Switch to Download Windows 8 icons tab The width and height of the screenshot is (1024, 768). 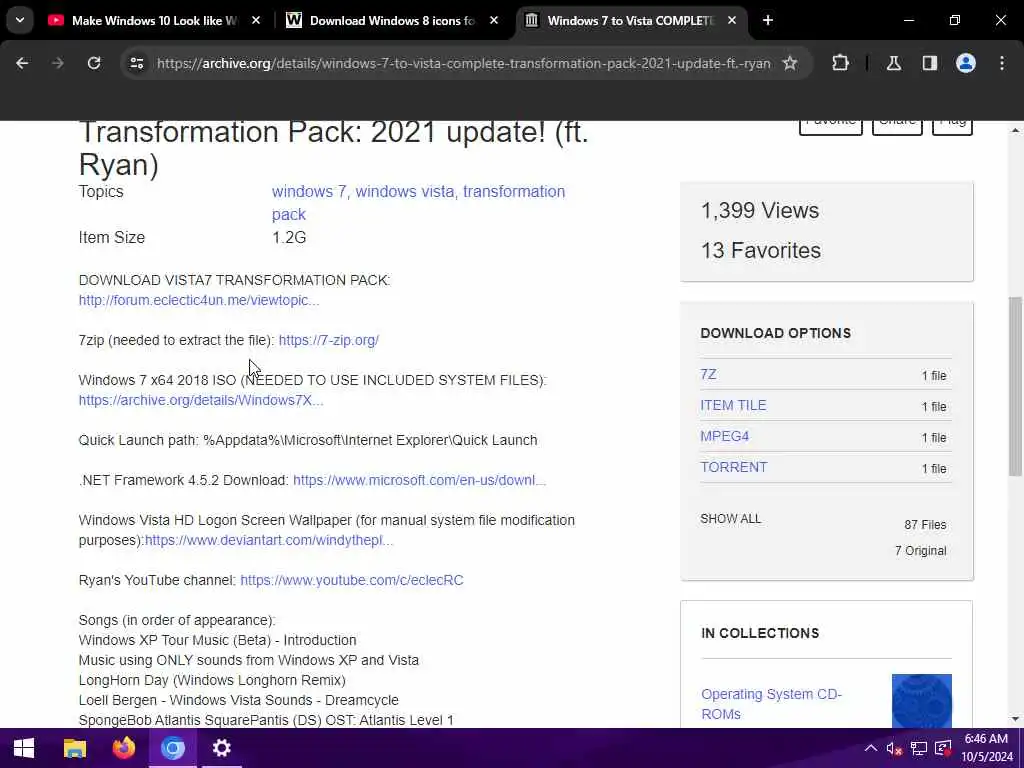pyautogui.click(x=392, y=21)
